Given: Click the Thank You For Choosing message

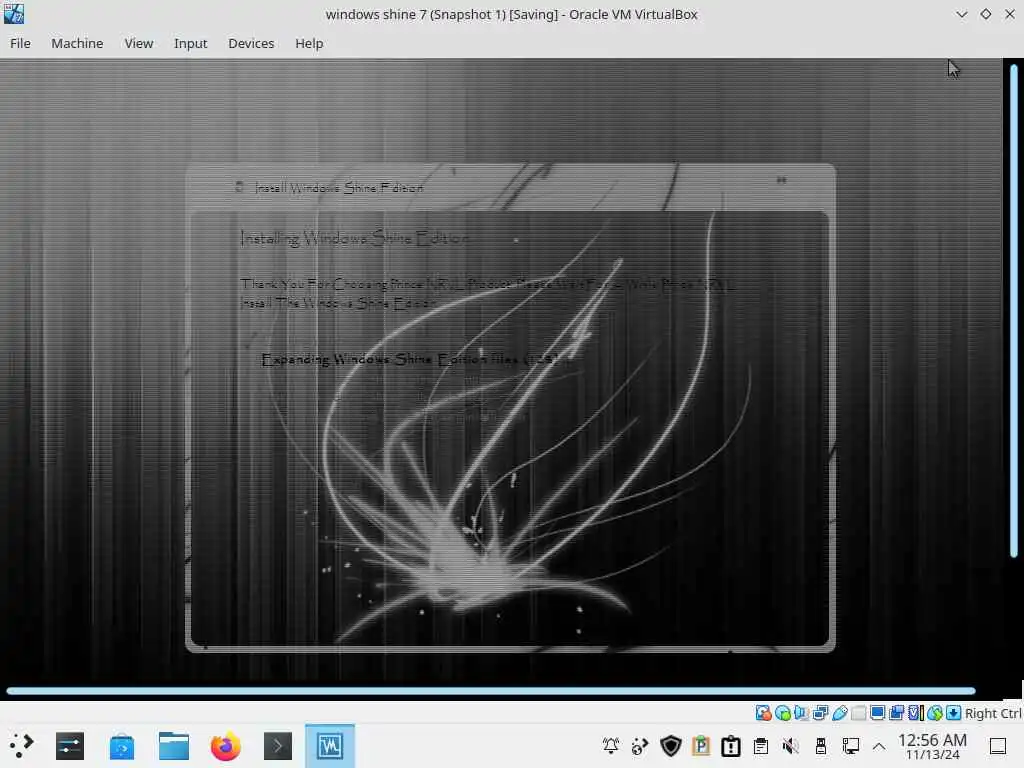Looking at the screenshot, I should pyautogui.click(x=487, y=293).
